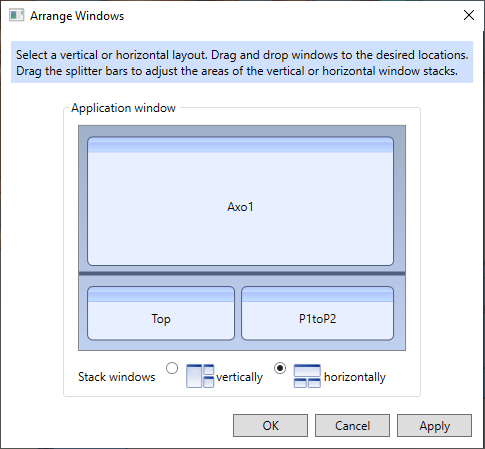
Task: Click the blue instruction text banner
Action: (x=242, y=62)
